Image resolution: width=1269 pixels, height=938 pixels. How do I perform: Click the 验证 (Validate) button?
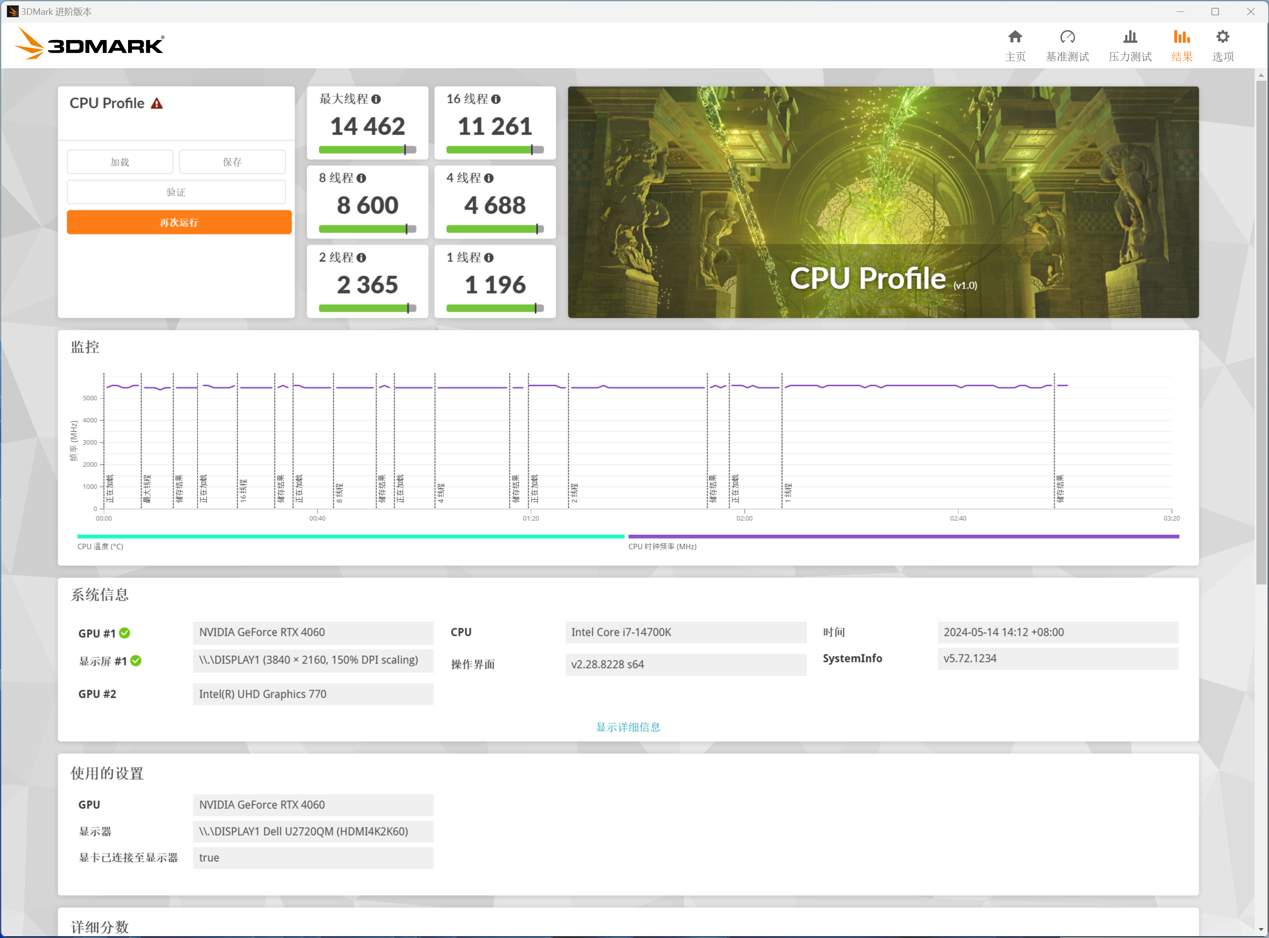pos(176,192)
